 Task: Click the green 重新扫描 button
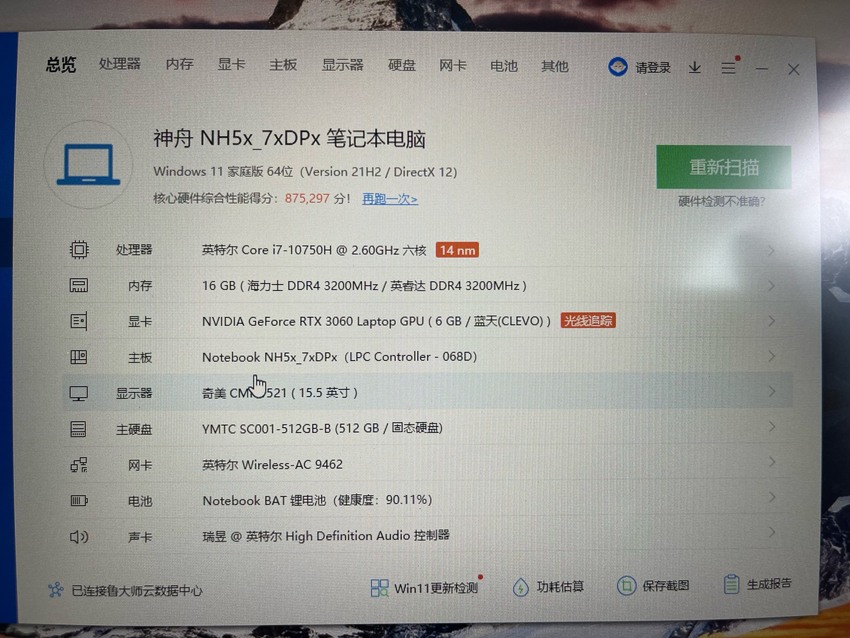[x=724, y=167]
